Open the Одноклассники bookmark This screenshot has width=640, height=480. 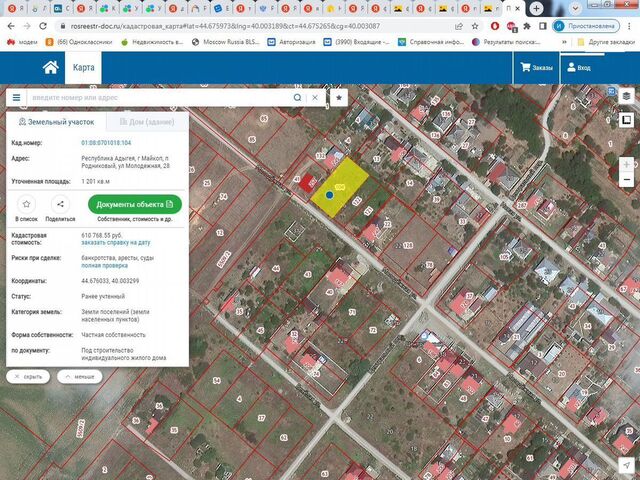tap(79, 42)
